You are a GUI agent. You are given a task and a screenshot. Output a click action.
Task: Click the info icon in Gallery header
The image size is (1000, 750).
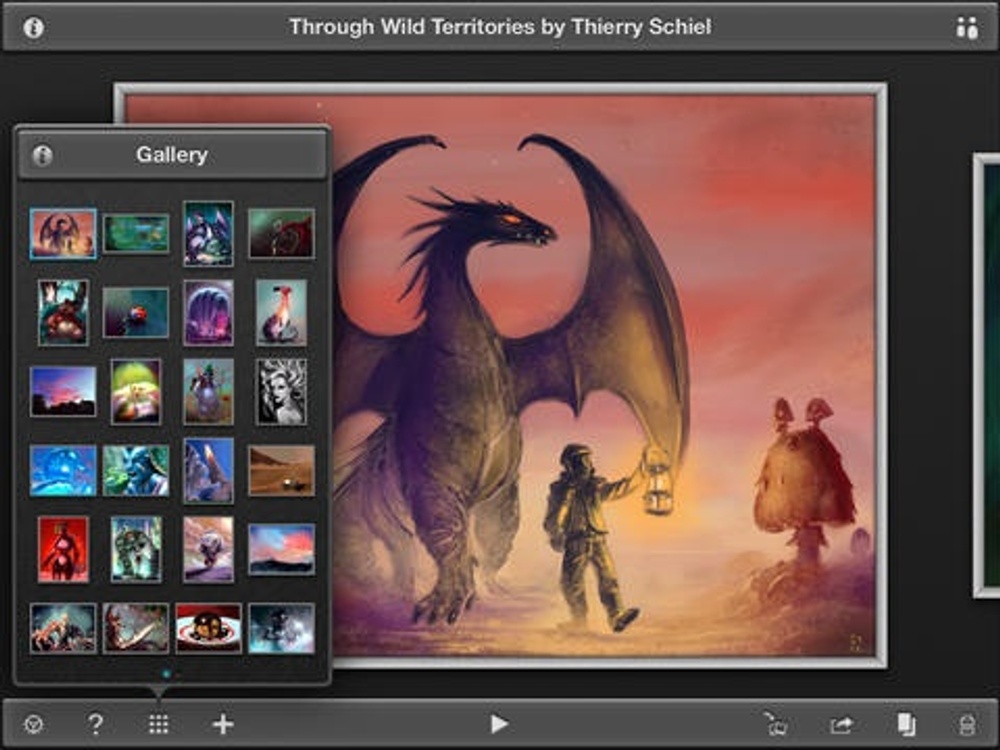[42, 155]
